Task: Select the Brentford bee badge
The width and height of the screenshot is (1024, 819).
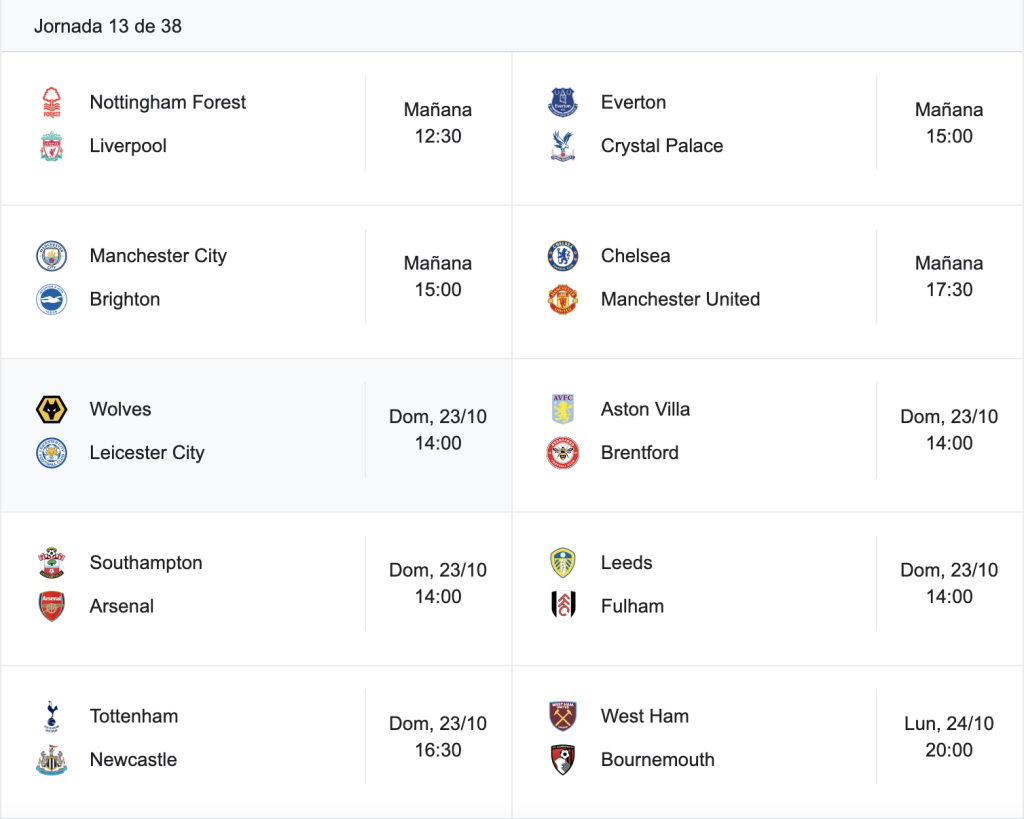Action: (x=563, y=453)
